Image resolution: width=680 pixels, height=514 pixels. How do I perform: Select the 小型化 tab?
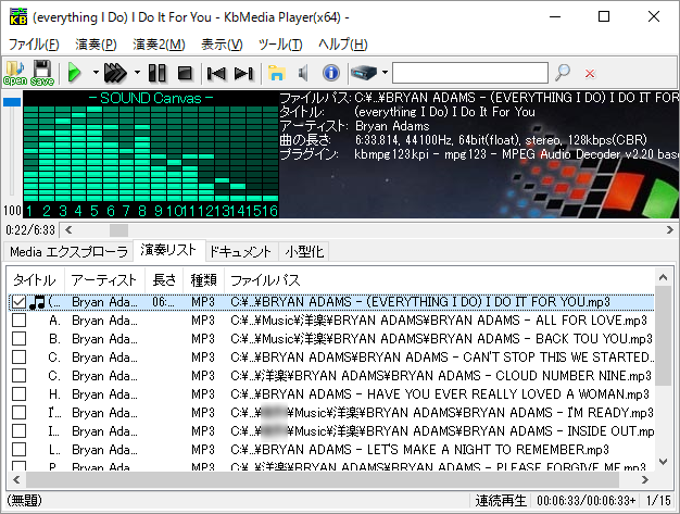304,252
